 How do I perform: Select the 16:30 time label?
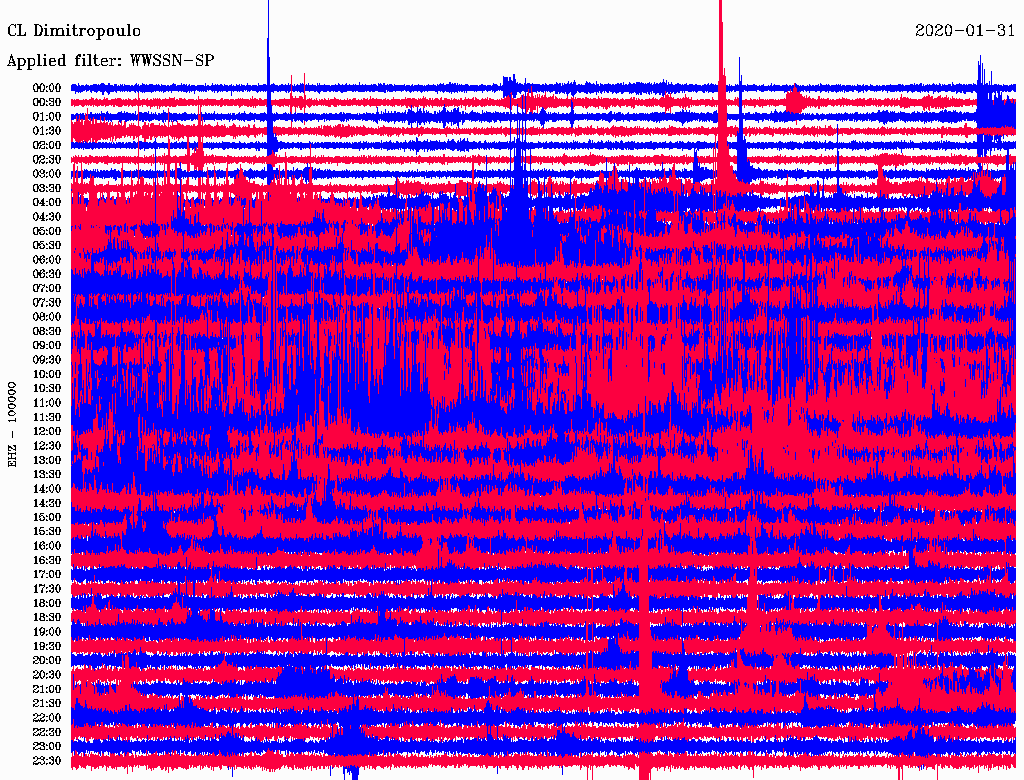[x=47, y=560]
